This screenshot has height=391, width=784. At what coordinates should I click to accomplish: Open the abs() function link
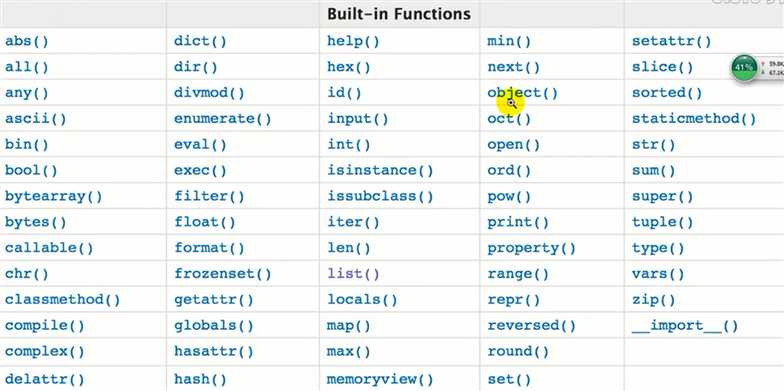pos(27,41)
